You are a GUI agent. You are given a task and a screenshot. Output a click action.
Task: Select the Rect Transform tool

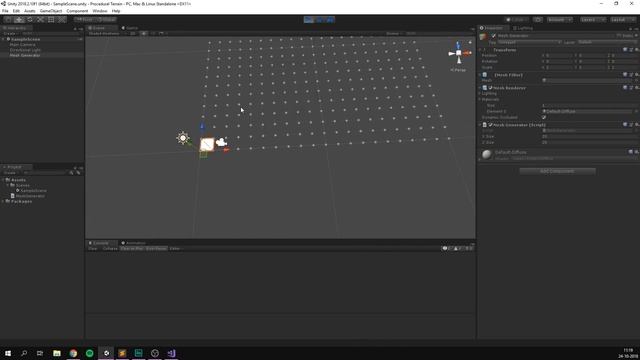(x=51, y=20)
